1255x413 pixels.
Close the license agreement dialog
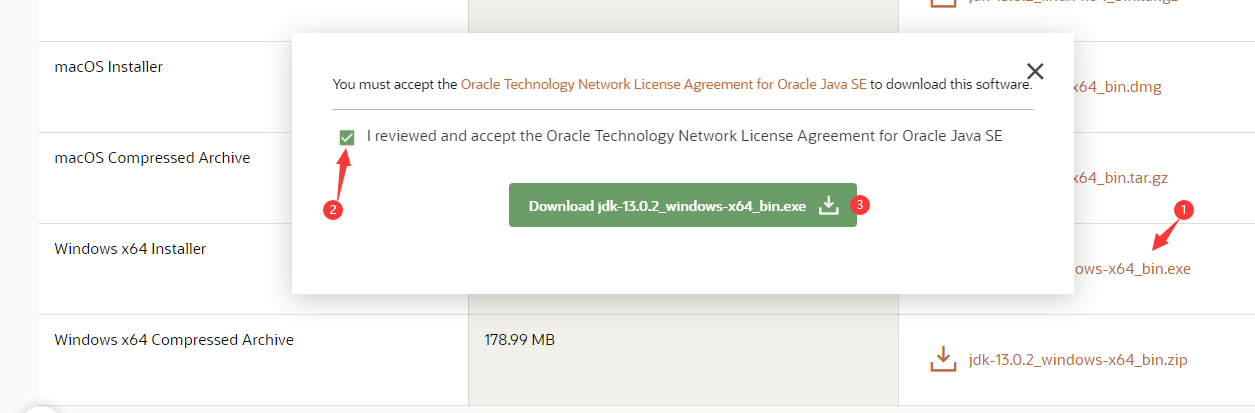[x=1035, y=71]
